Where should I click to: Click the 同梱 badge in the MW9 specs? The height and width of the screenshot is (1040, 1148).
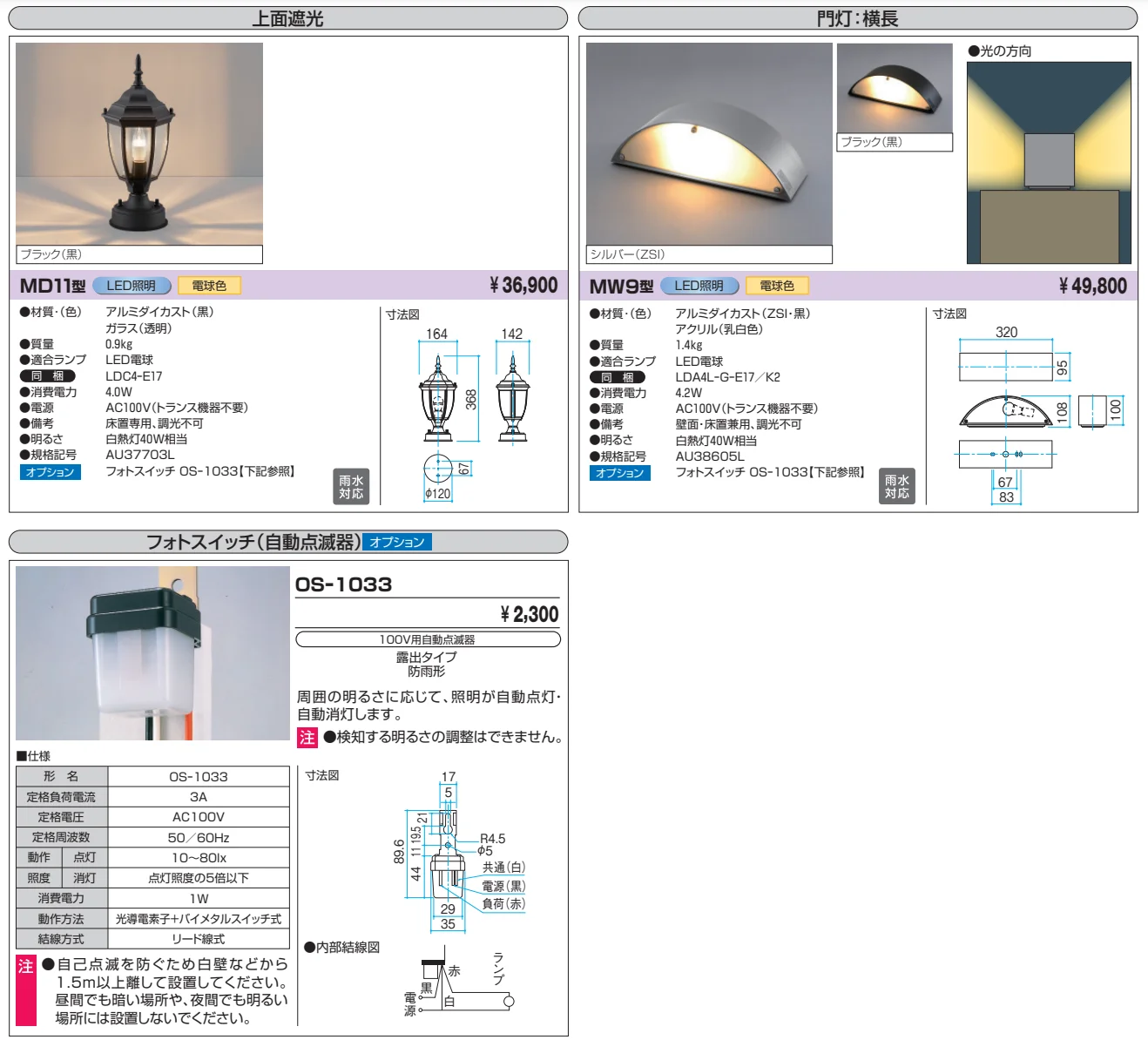[618, 377]
